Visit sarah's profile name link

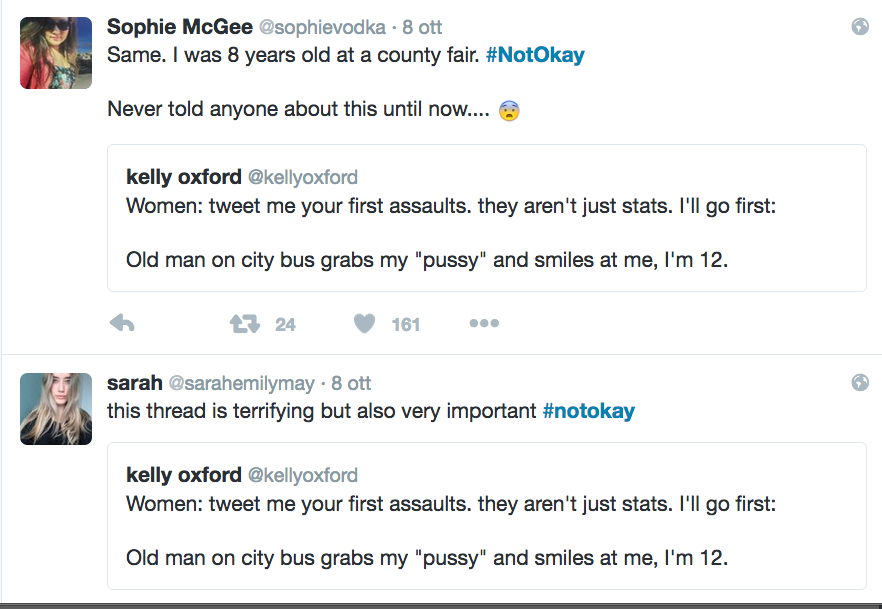pyautogui.click(x=135, y=382)
